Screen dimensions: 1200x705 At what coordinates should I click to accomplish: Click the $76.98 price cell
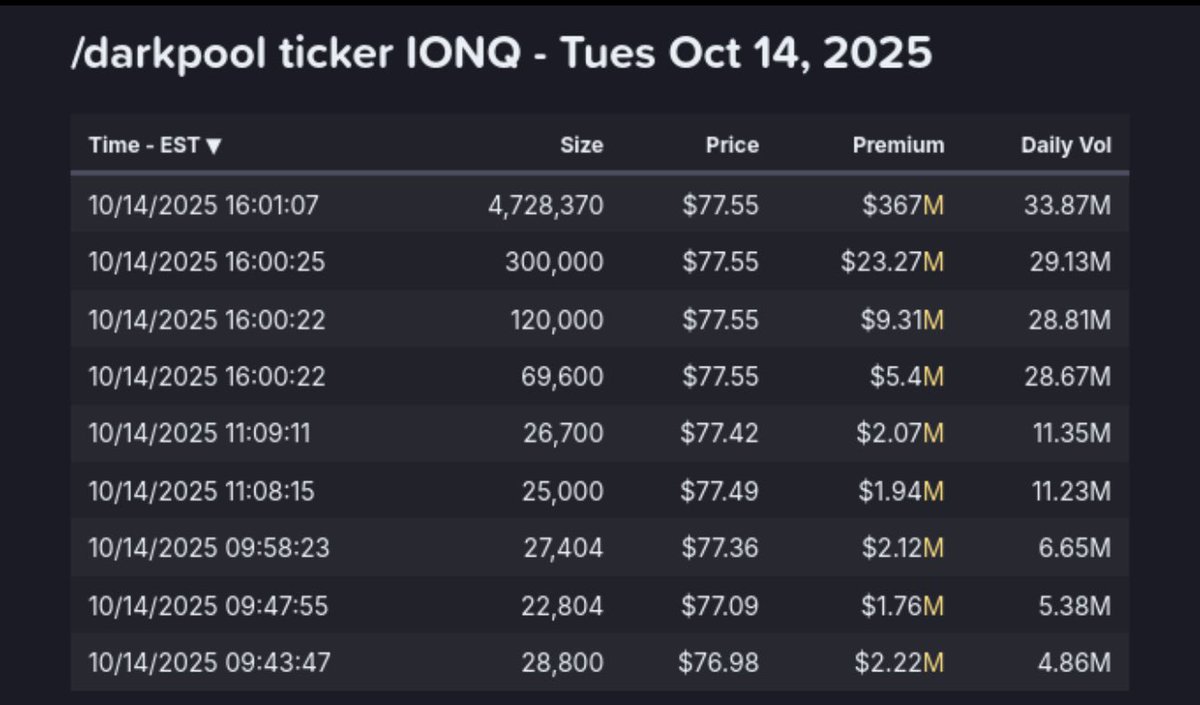tap(718, 662)
